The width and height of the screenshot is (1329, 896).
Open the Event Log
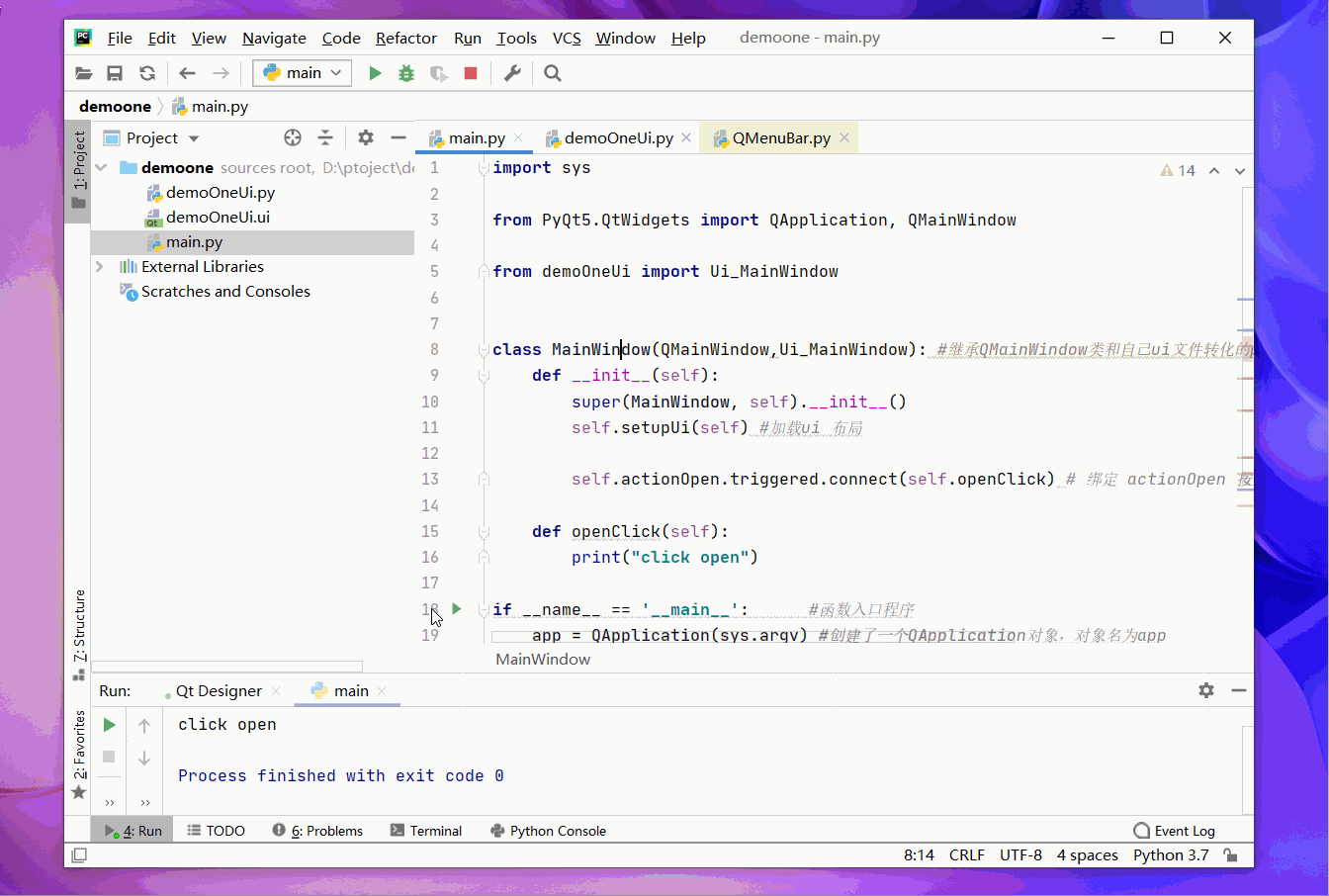[x=1175, y=831]
